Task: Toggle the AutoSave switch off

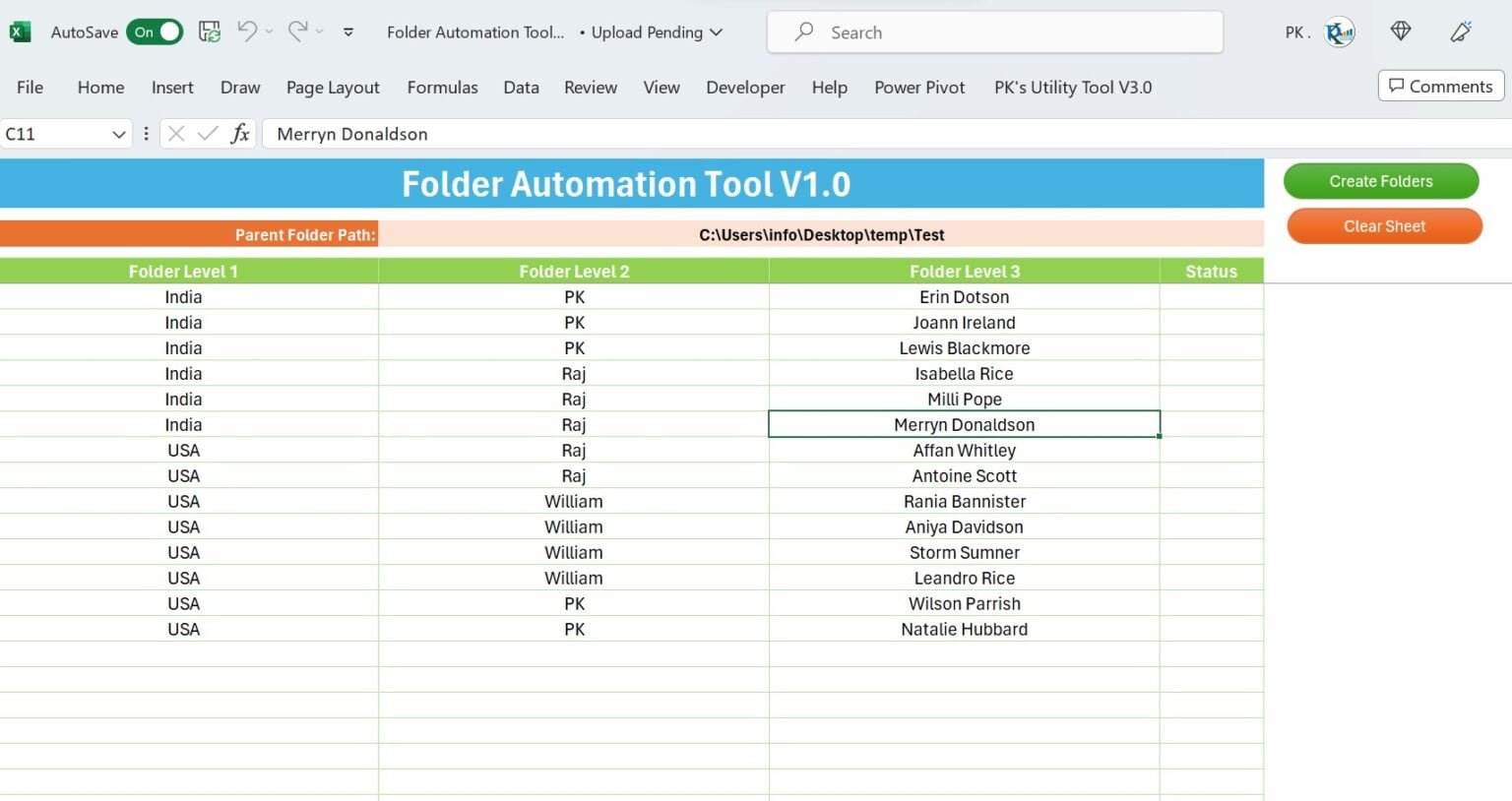Action: point(155,31)
